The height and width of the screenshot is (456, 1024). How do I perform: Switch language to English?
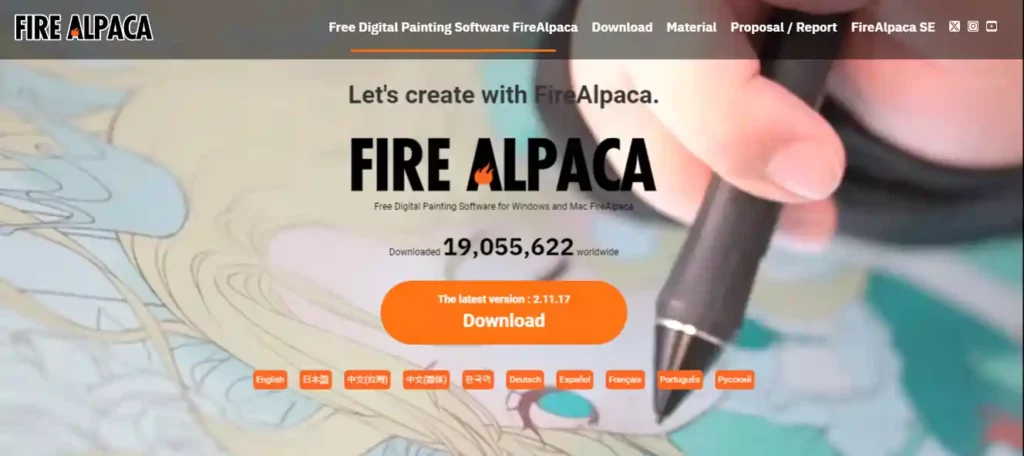(x=270, y=380)
